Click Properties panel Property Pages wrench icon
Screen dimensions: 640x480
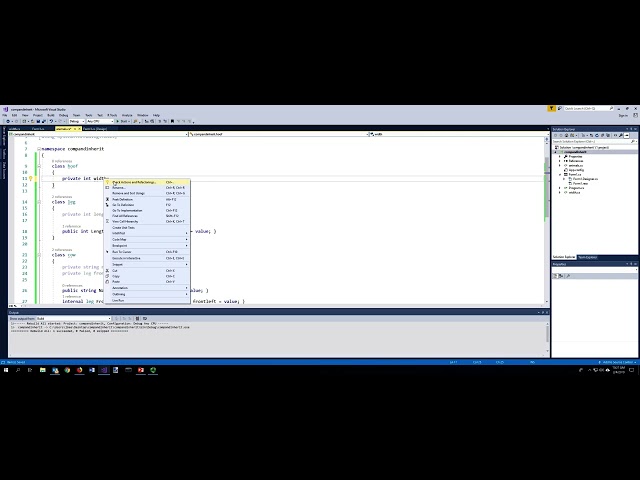tap(568, 276)
